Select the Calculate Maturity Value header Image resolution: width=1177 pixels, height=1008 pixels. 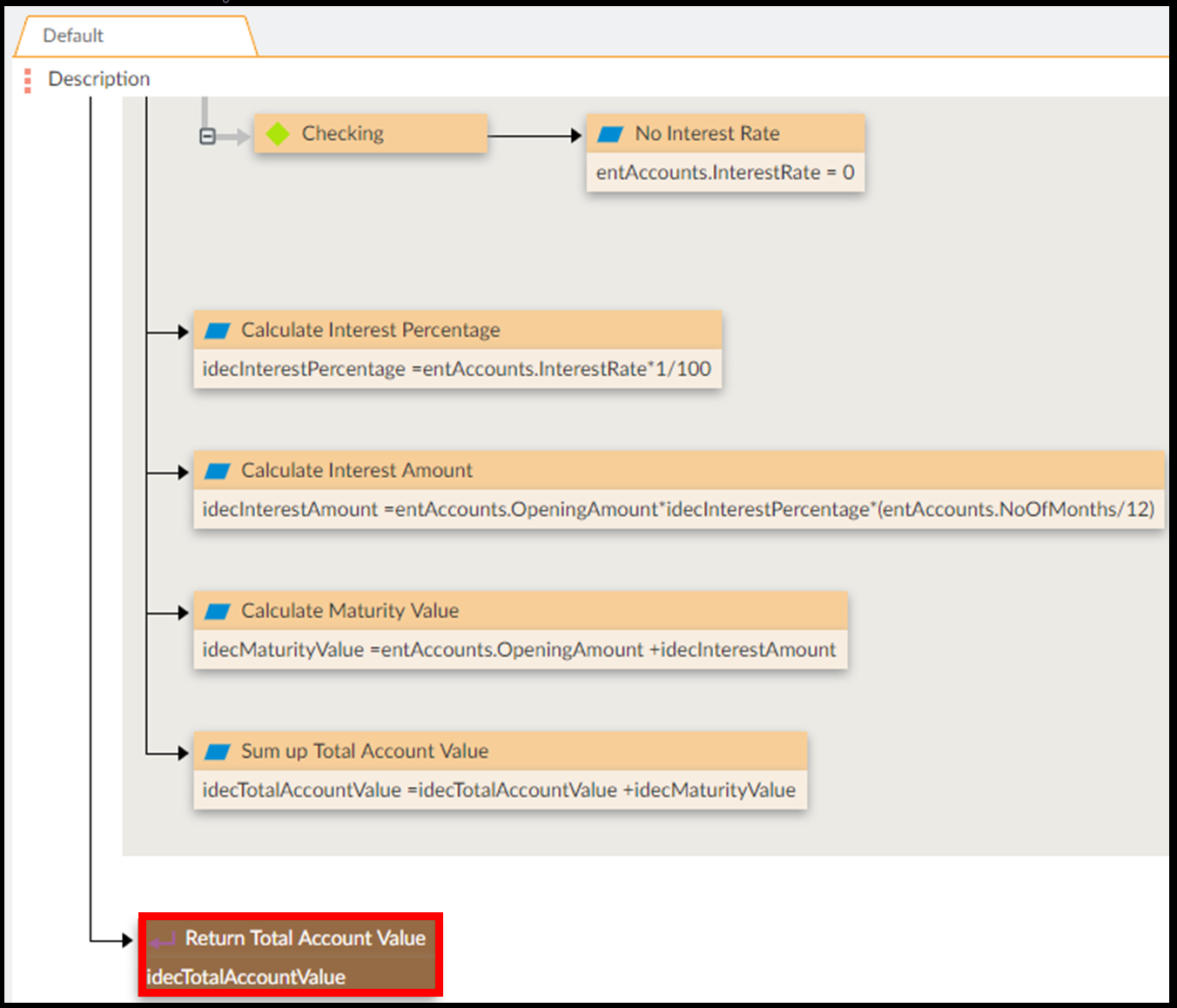521,610
